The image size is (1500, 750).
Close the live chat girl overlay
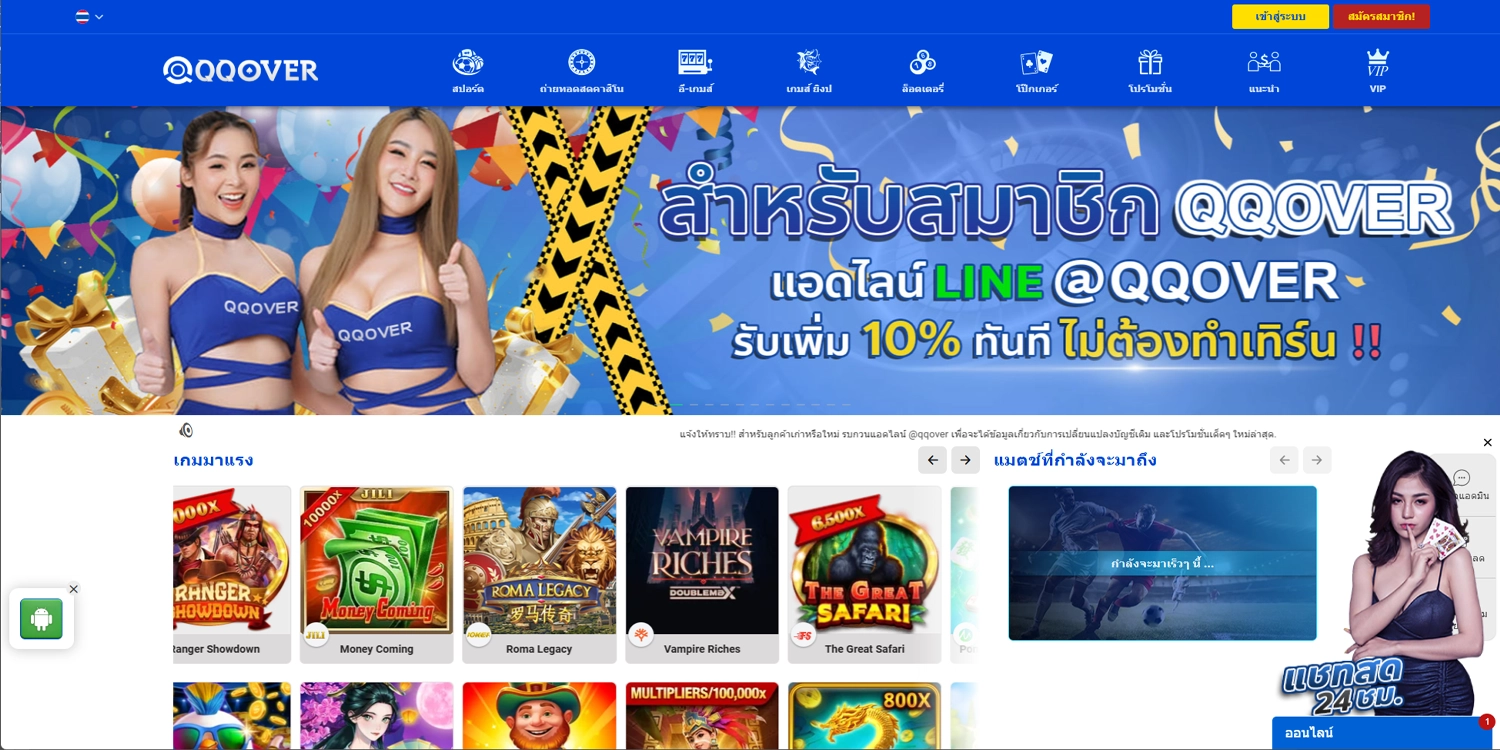(1487, 442)
